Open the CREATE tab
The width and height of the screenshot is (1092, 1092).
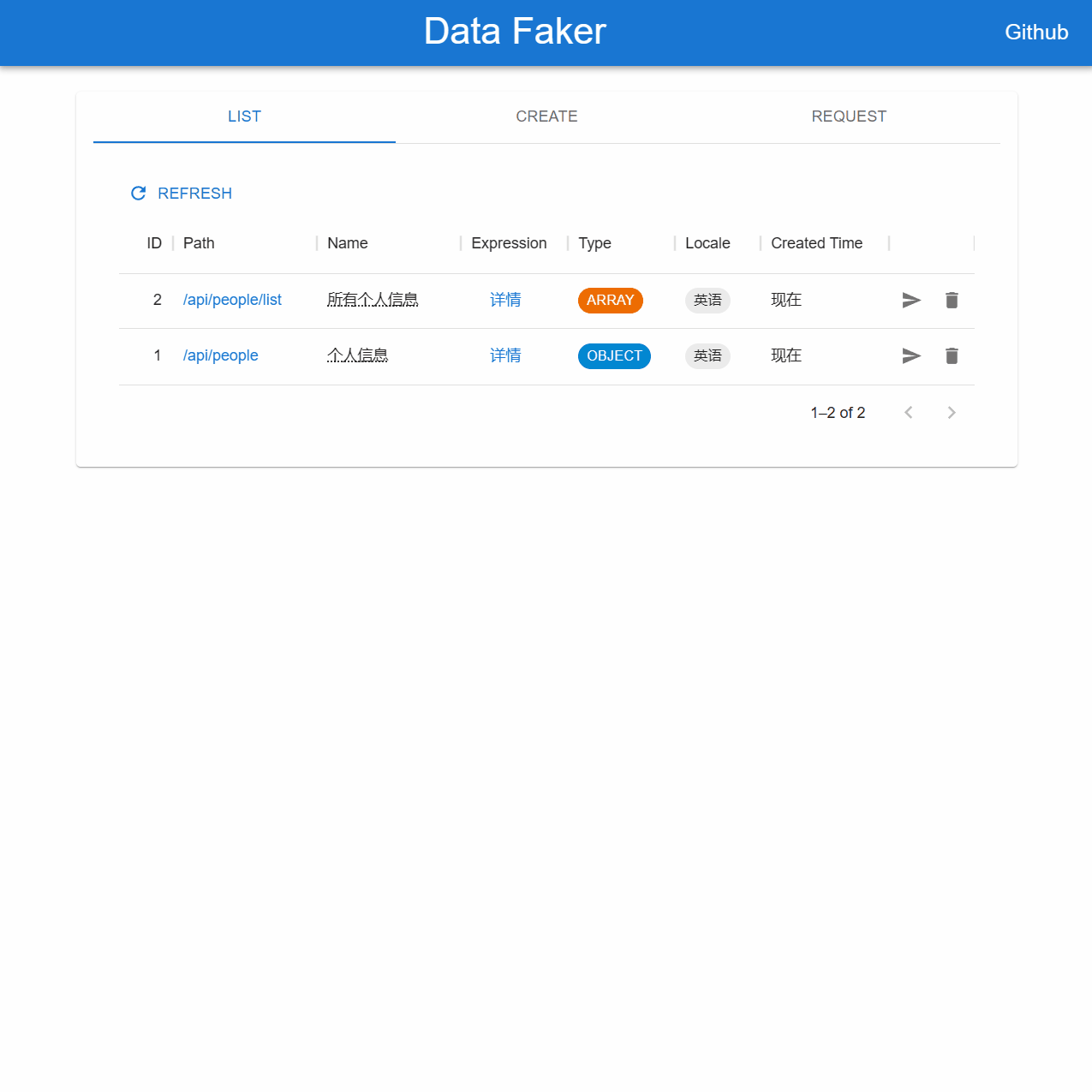click(x=546, y=116)
